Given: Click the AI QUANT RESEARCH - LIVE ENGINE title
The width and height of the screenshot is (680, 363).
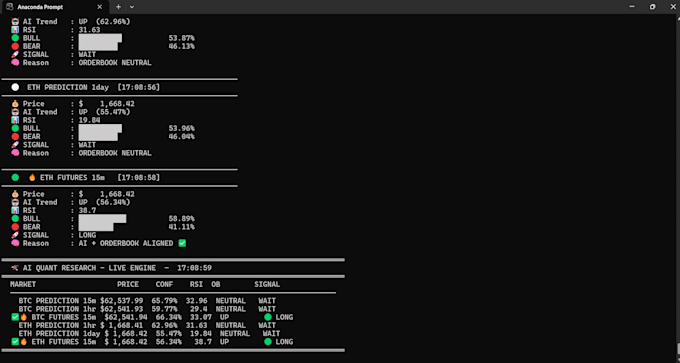Looking at the screenshot, I should 89,268.
